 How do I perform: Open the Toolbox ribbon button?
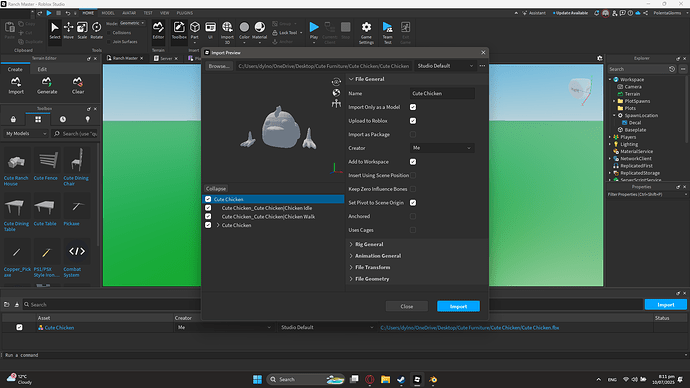coord(179,31)
